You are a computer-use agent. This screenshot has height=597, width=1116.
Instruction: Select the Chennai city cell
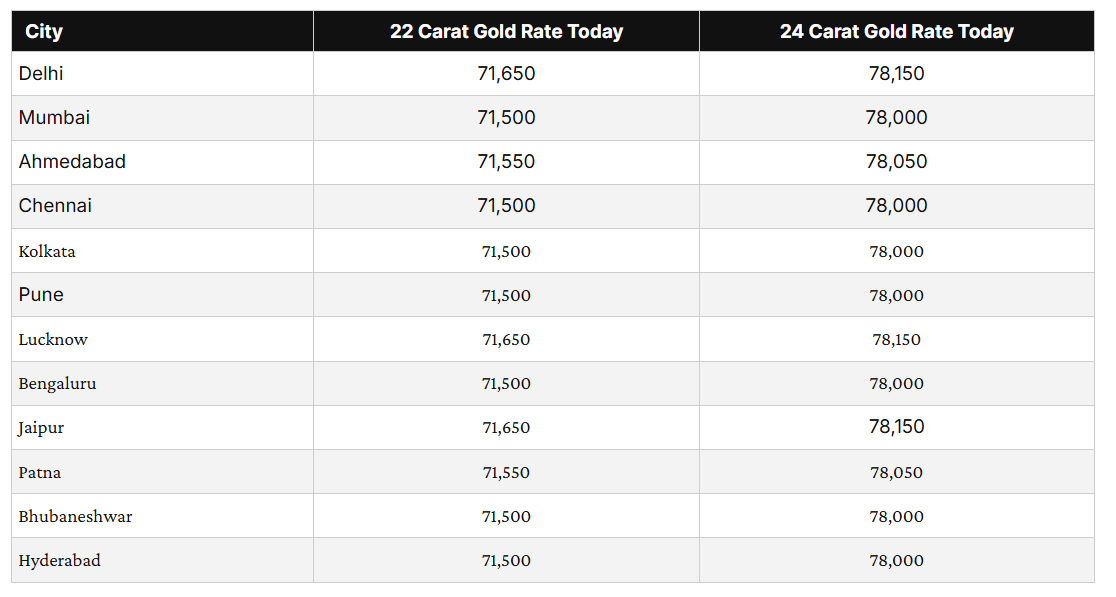(55, 206)
